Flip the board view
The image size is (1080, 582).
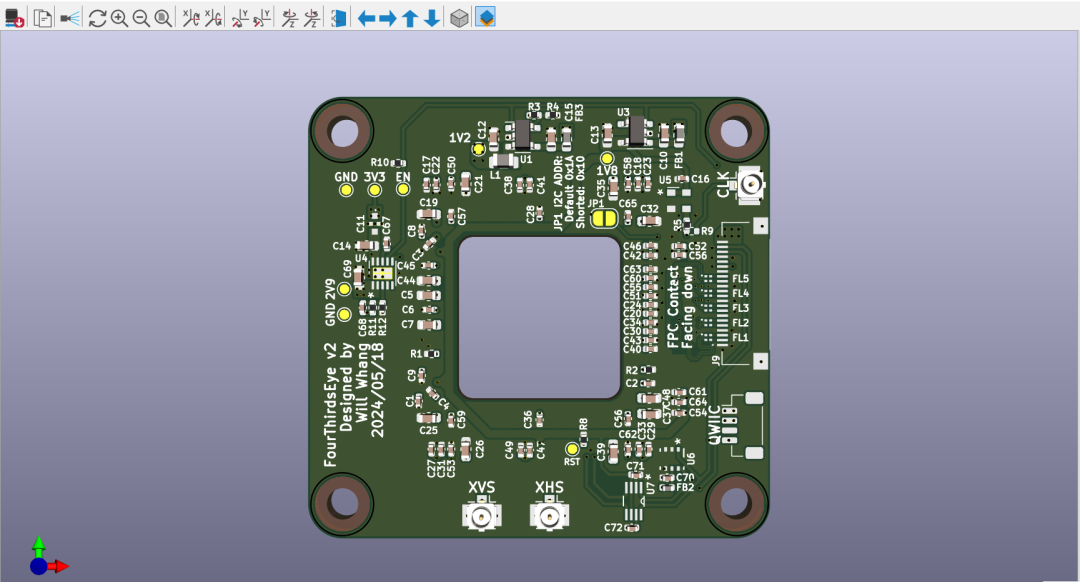[x=339, y=18]
